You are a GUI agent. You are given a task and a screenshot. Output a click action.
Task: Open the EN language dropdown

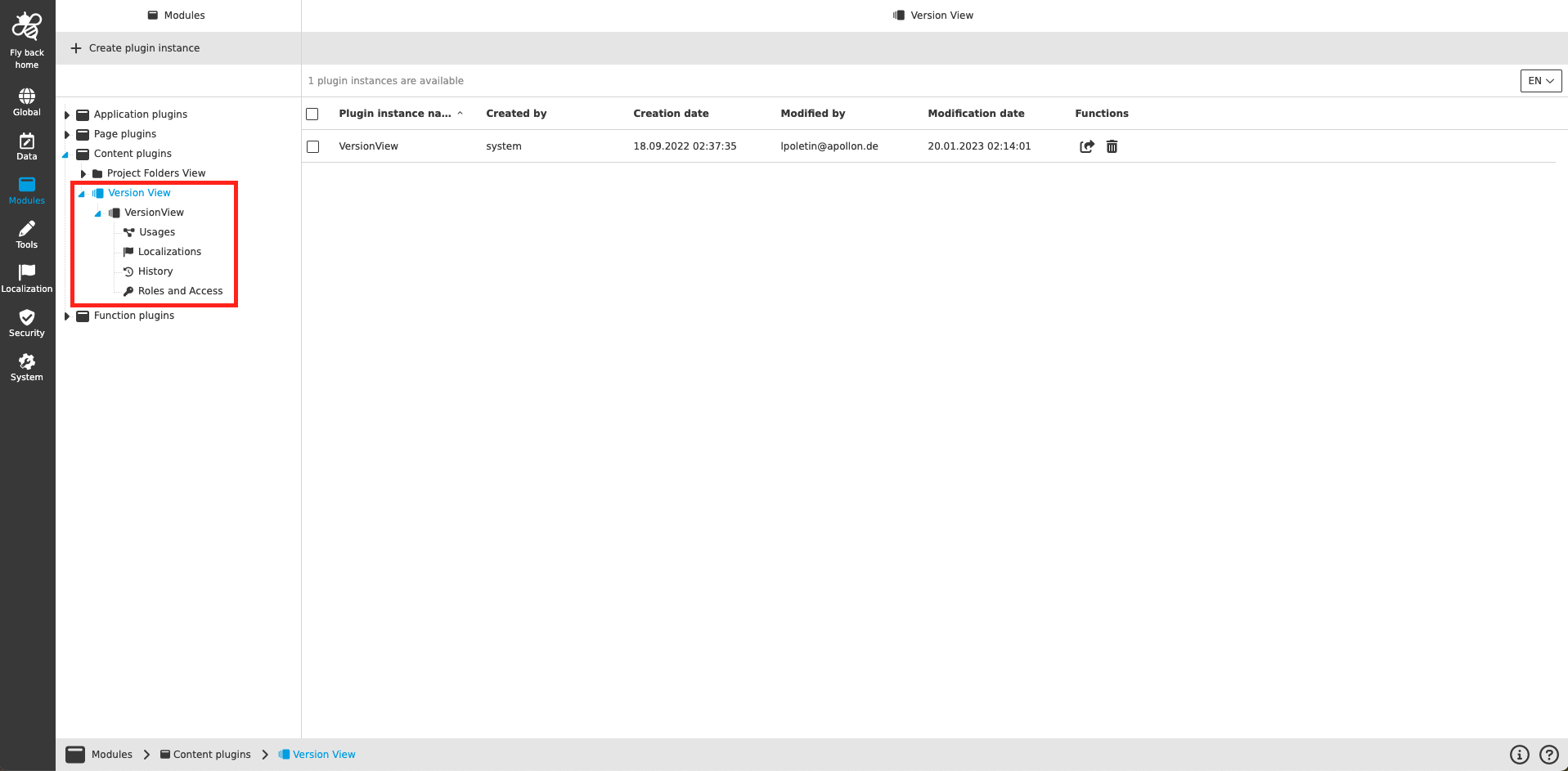(x=1539, y=81)
